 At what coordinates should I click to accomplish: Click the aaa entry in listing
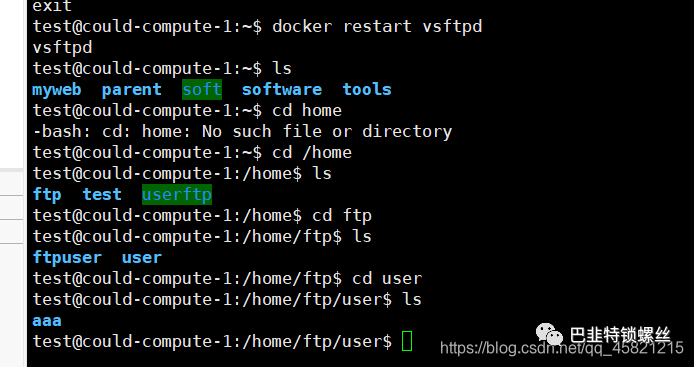point(47,321)
